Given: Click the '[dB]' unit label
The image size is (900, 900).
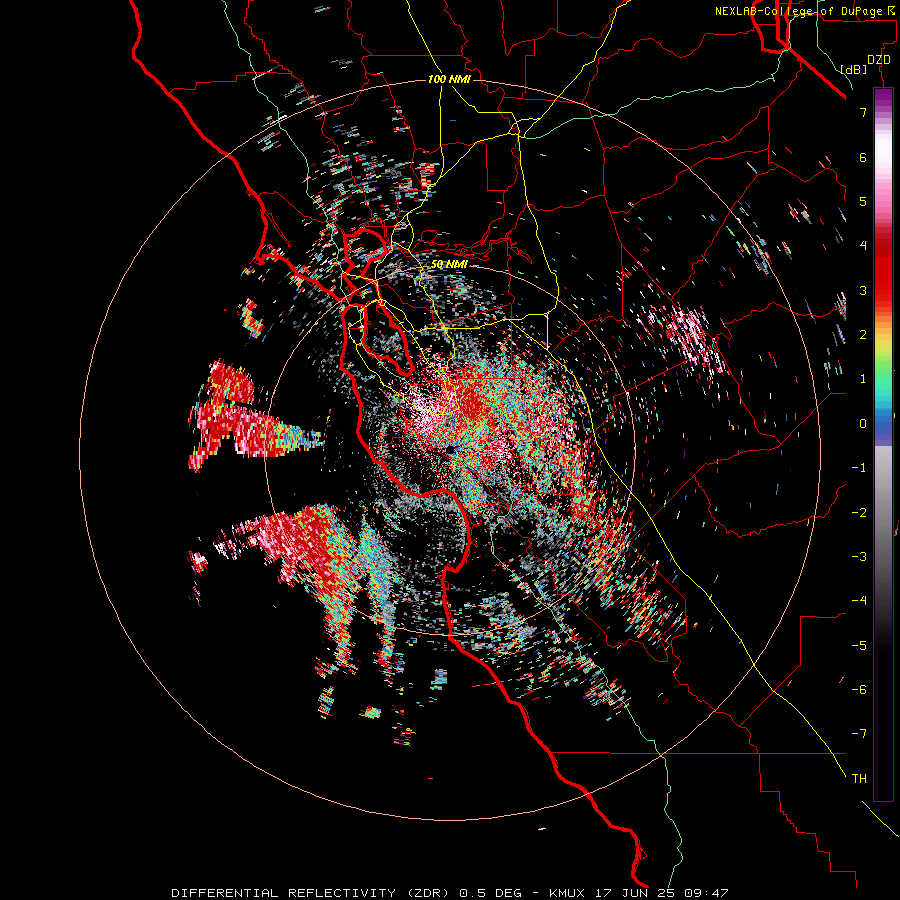Looking at the screenshot, I should pyautogui.click(x=854, y=70).
